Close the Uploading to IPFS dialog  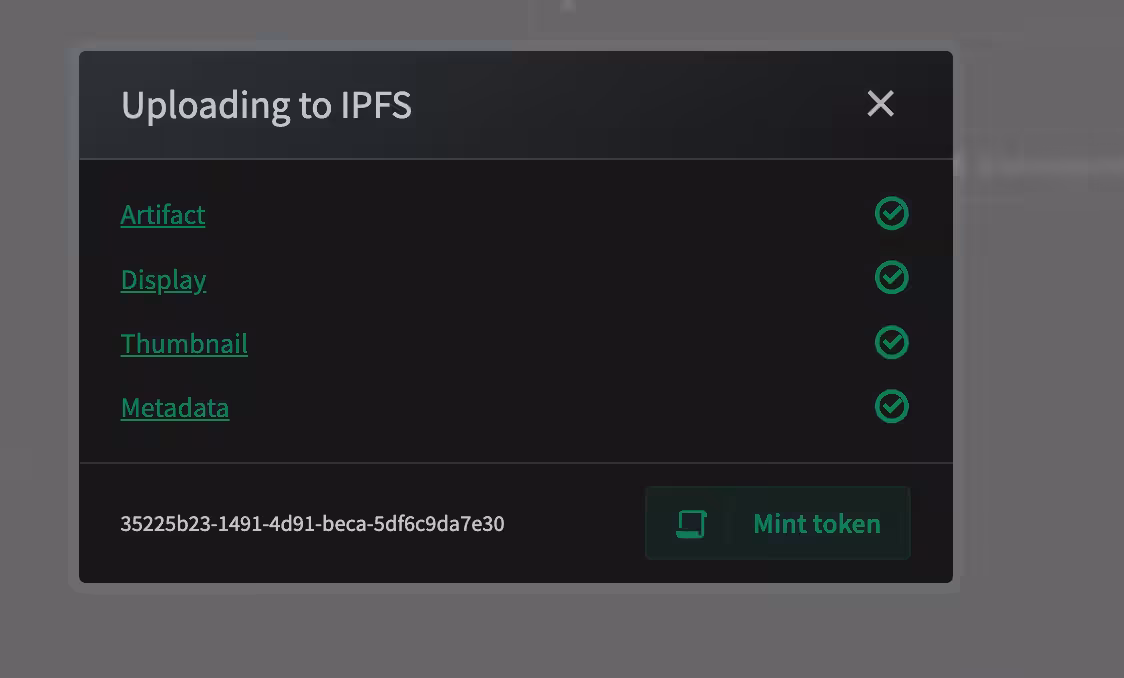880,104
